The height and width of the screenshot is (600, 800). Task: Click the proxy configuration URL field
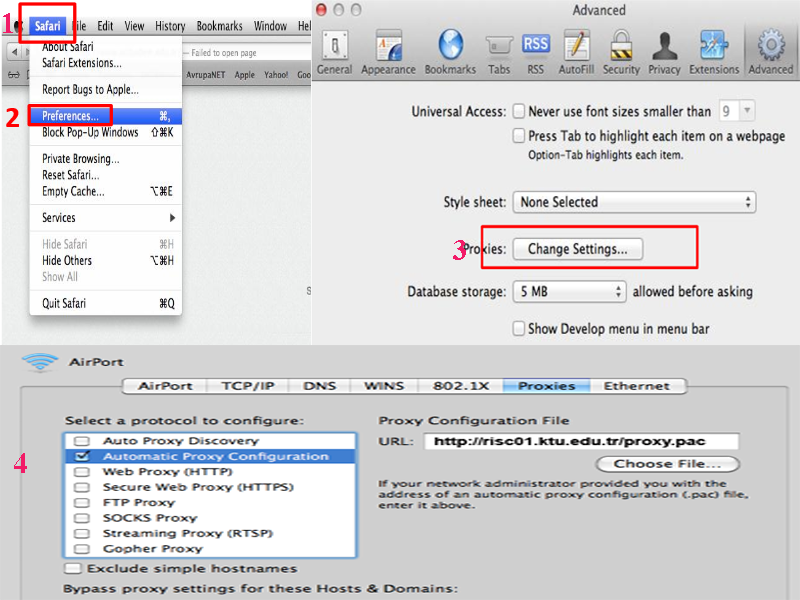[x=580, y=441]
